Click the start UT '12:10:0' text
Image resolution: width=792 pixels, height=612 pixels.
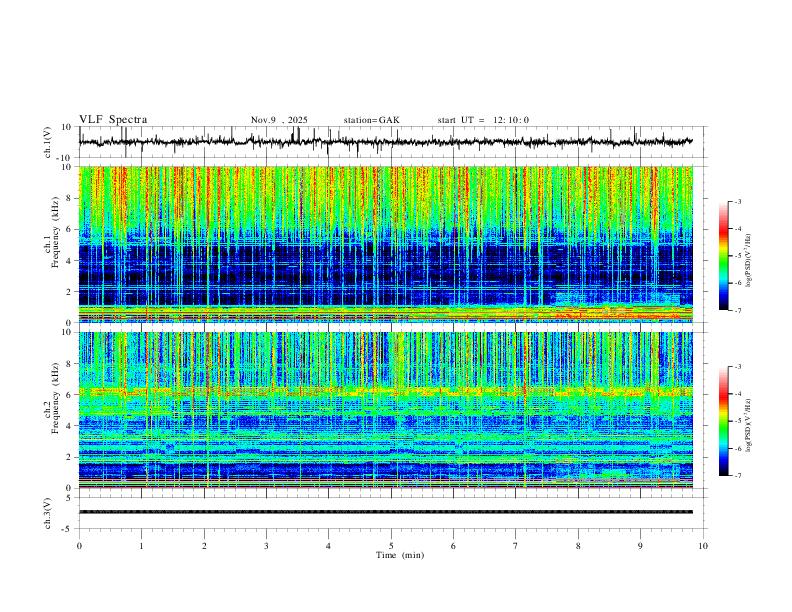pyautogui.click(x=511, y=120)
